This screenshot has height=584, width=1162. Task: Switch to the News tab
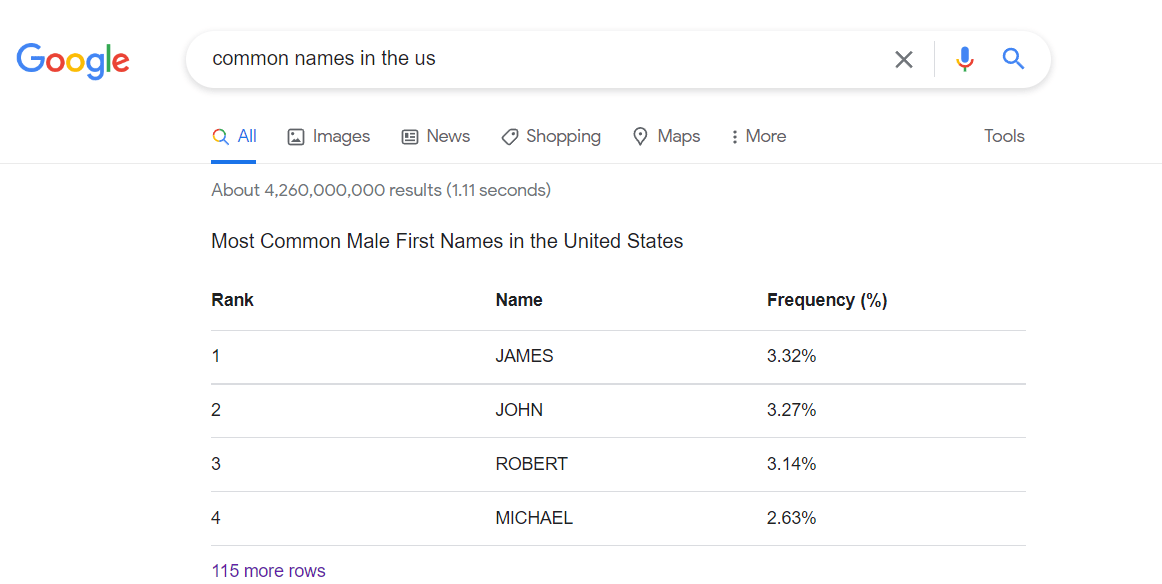pyautogui.click(x=448, y=136)
